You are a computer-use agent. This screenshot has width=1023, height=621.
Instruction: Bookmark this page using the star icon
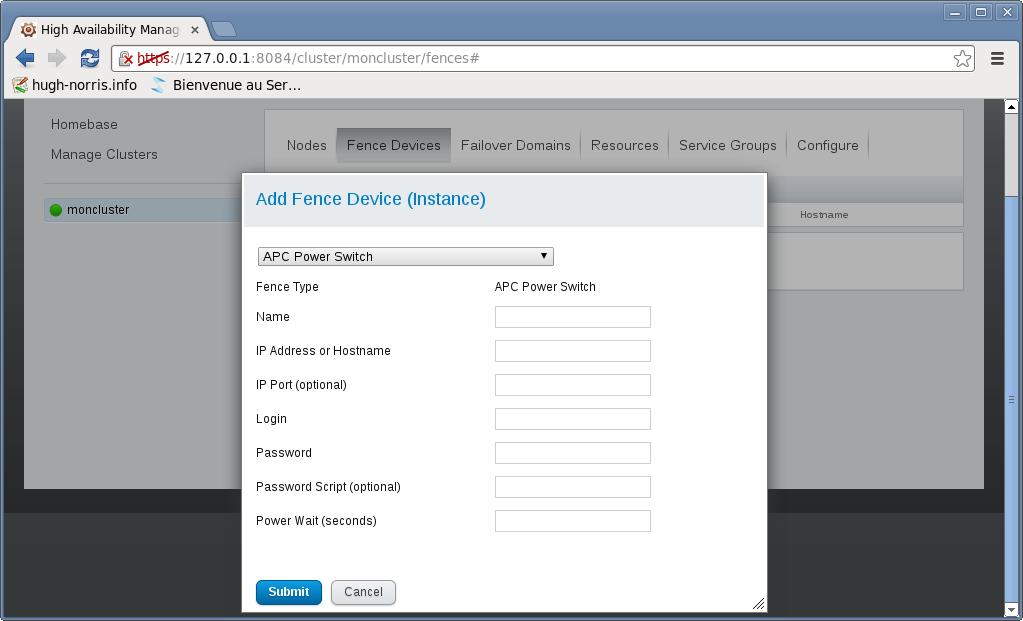(x=962, y=59)
